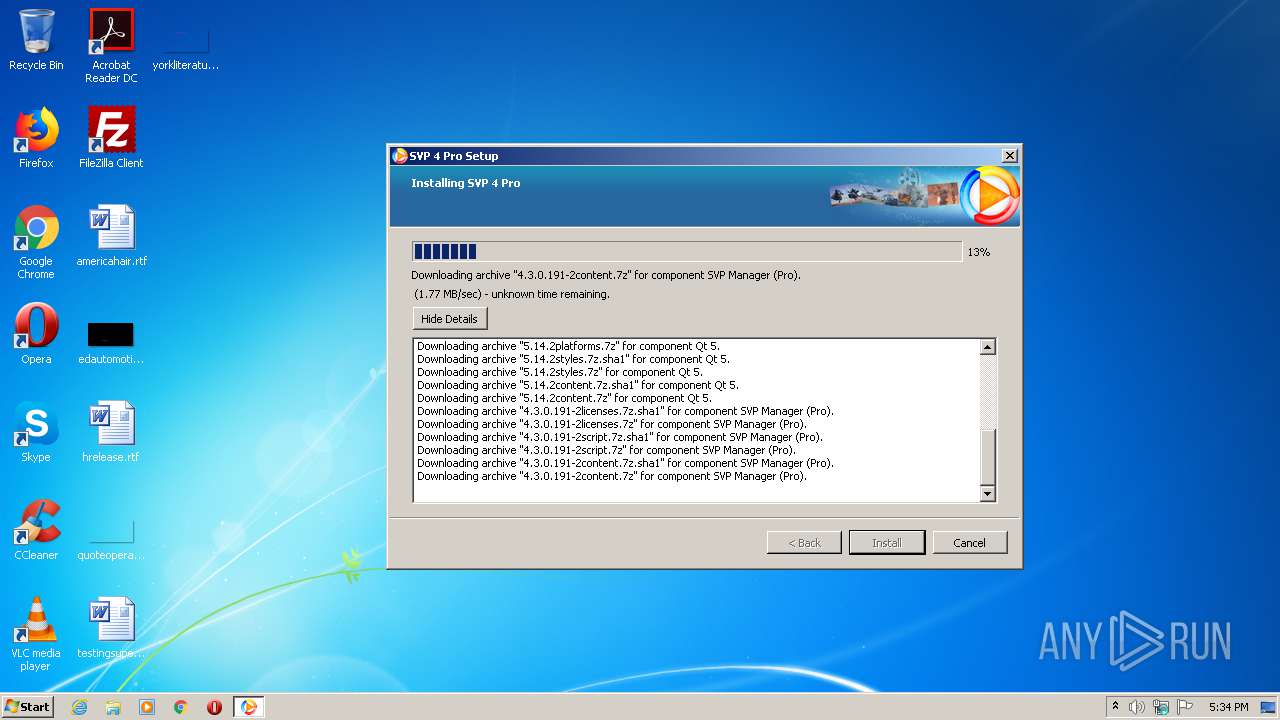Image resolution: width=1280 pixels, height=720 pixels.
Task: Select log line "5.14.2content.7z.sha1"
Action: [577, 385]
